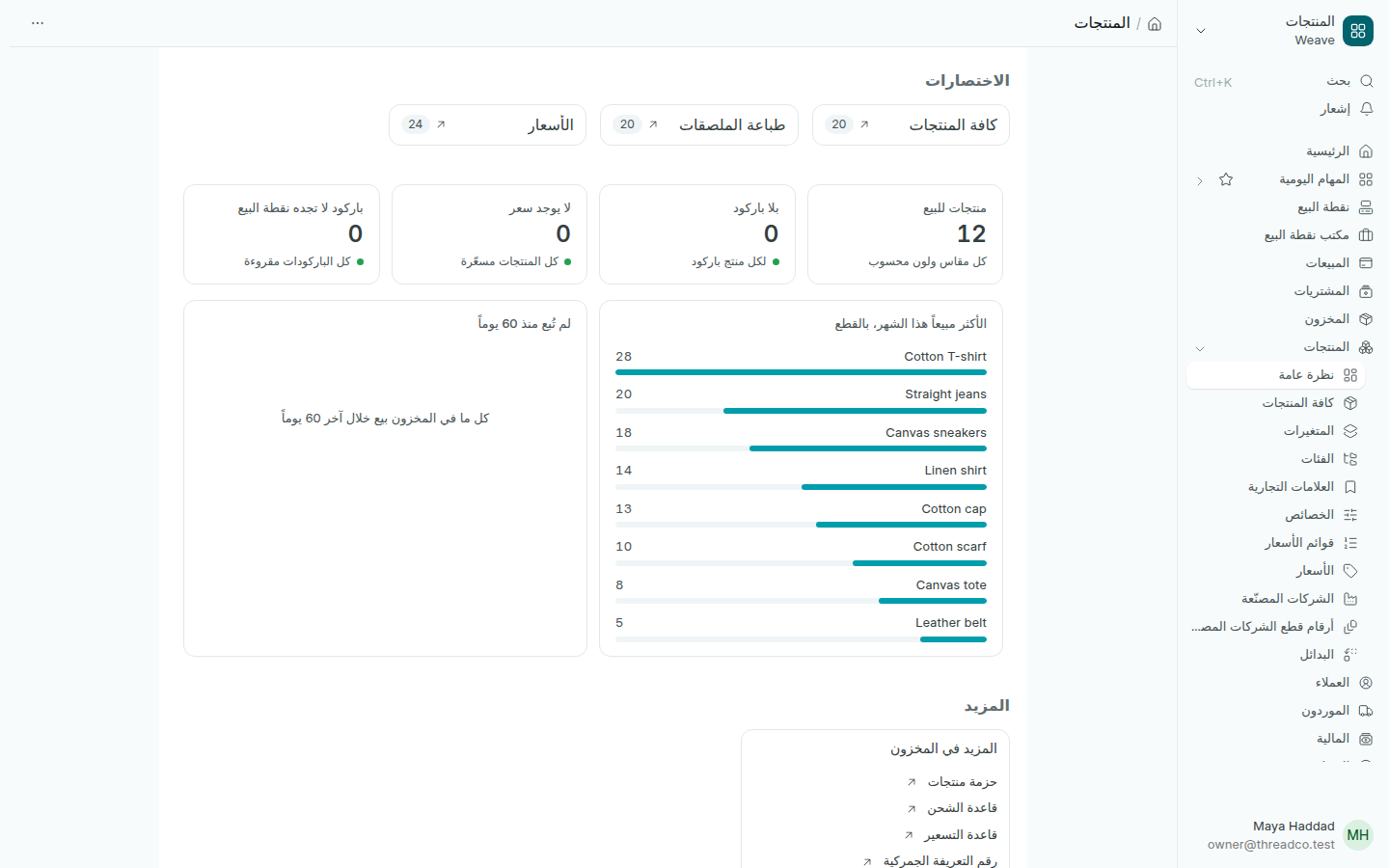Image resolution: width=1389 pixels, height=868 pixels.
Task: Open البدائل in the sidebar
Action: click(x=1275, y=655)
